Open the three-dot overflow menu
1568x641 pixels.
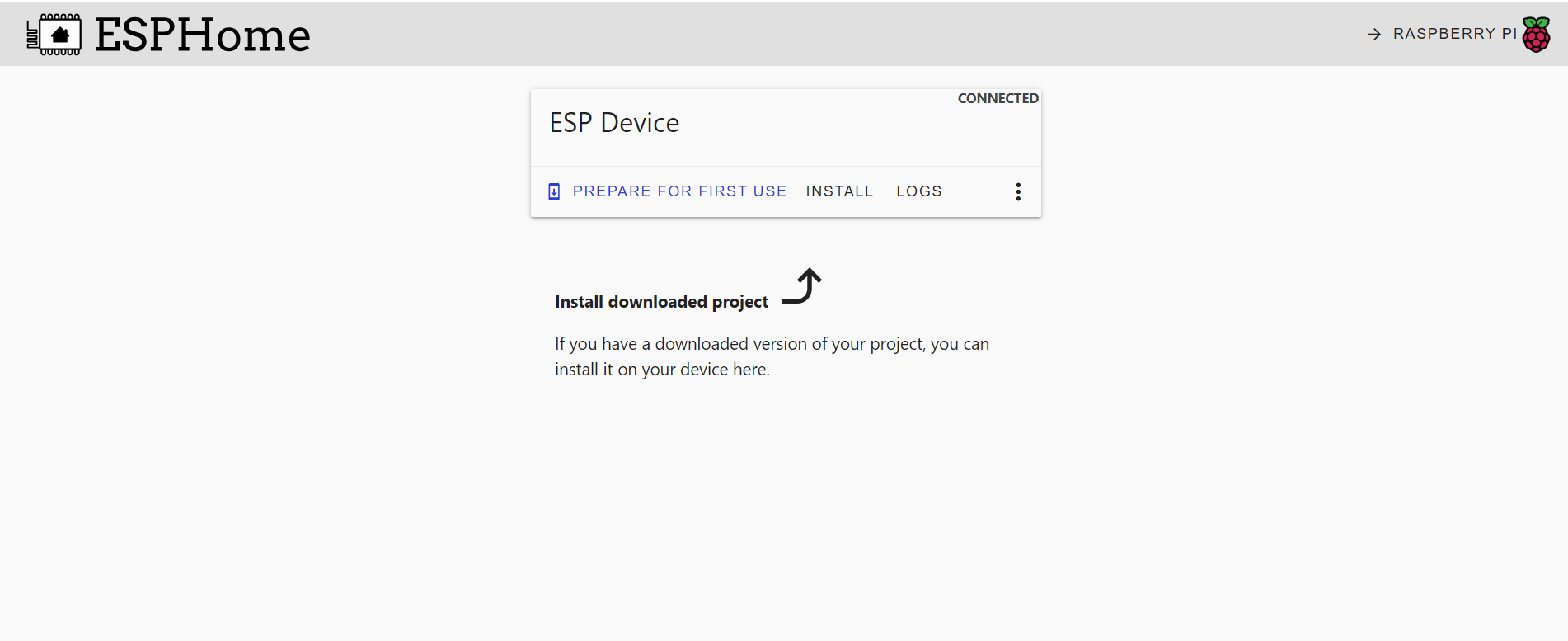1018,191
